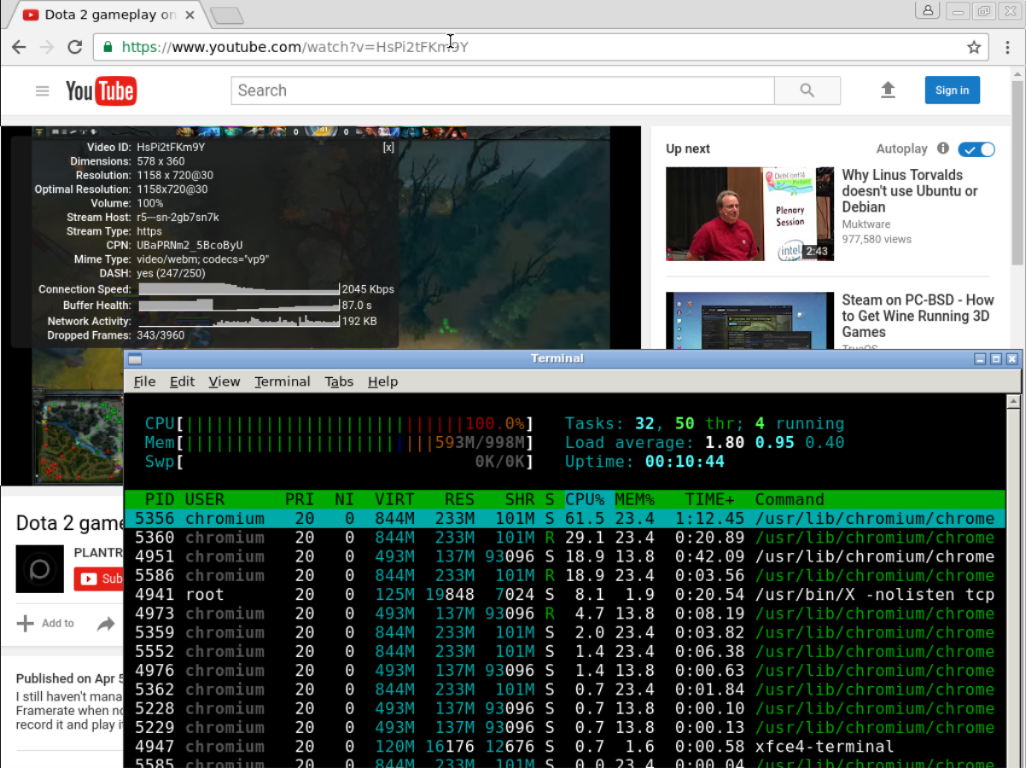
Task: Click the YouTube logo
Action: point(100,91)
